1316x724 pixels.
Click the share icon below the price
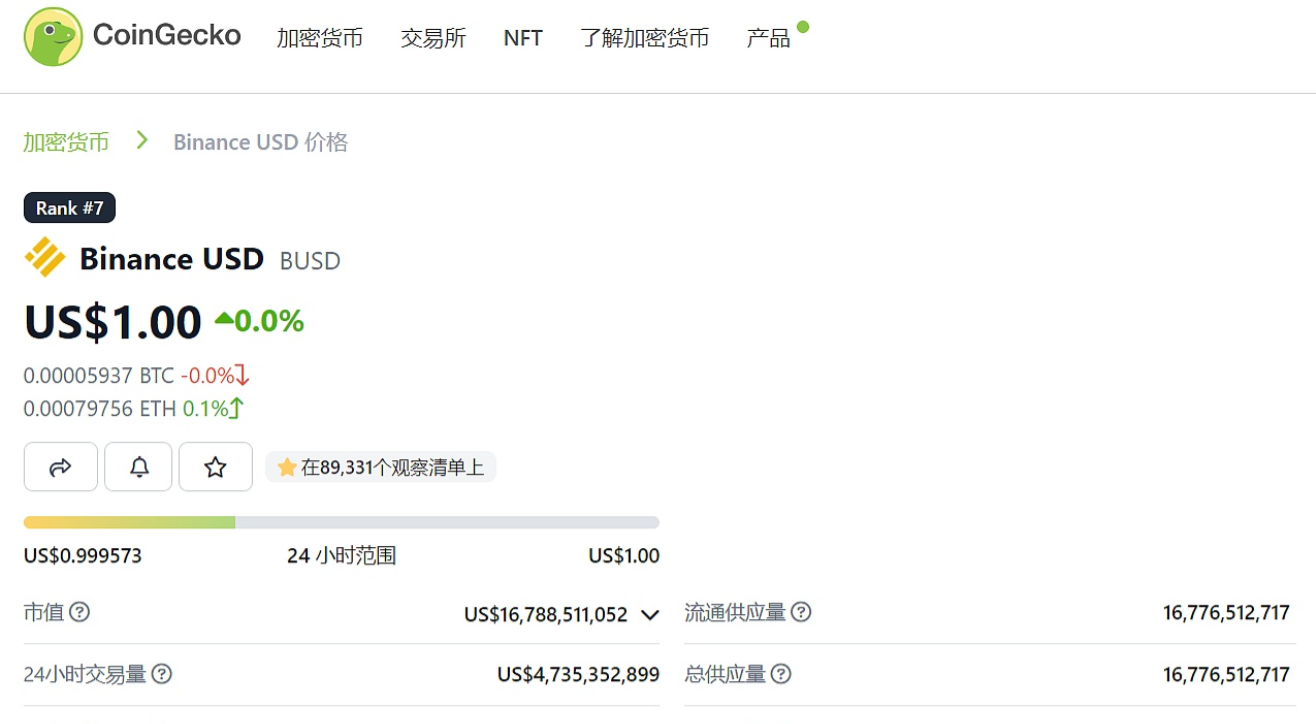[60, 466]
